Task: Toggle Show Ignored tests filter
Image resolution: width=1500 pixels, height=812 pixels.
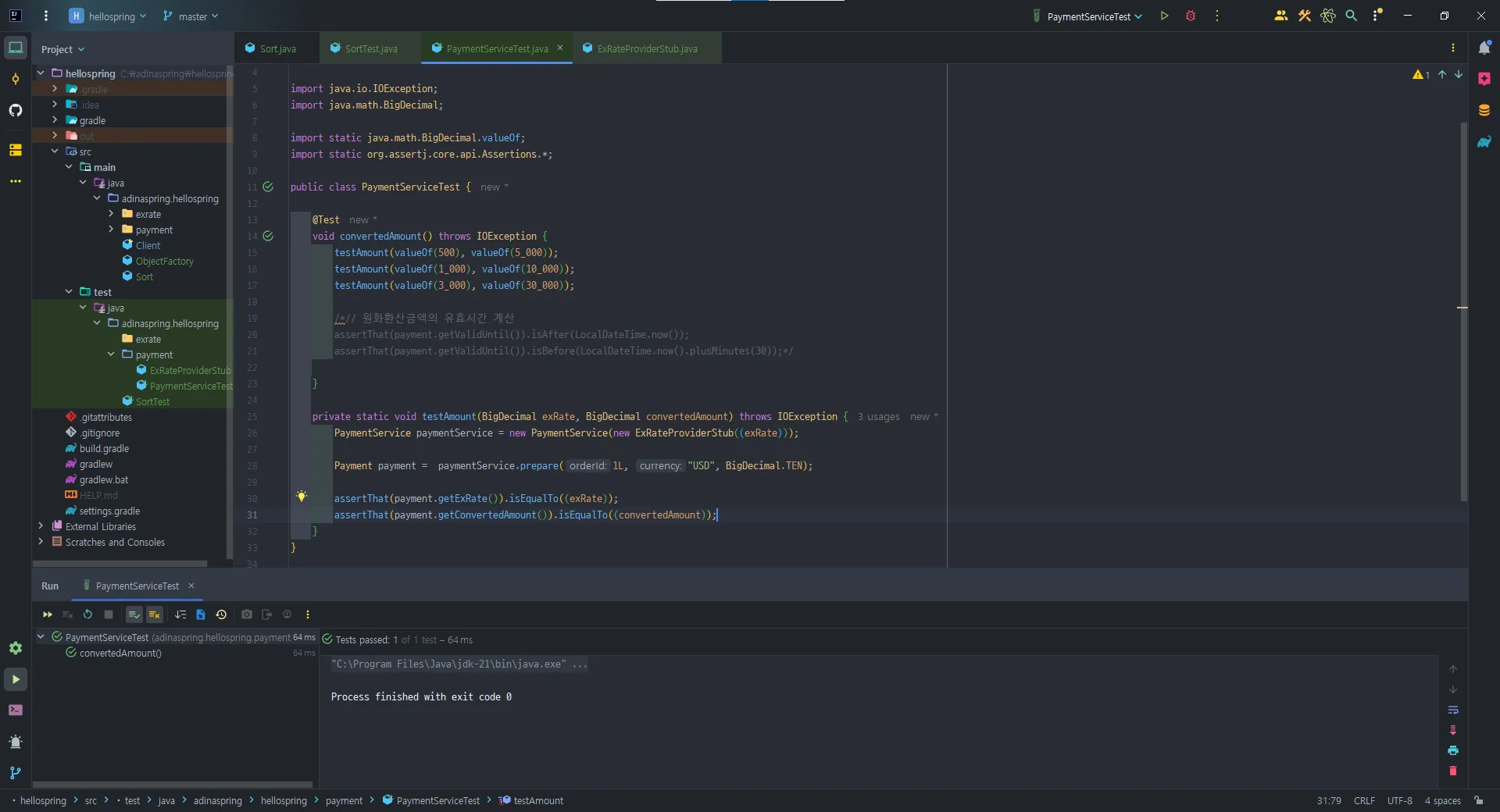Action: click(155, 614)
